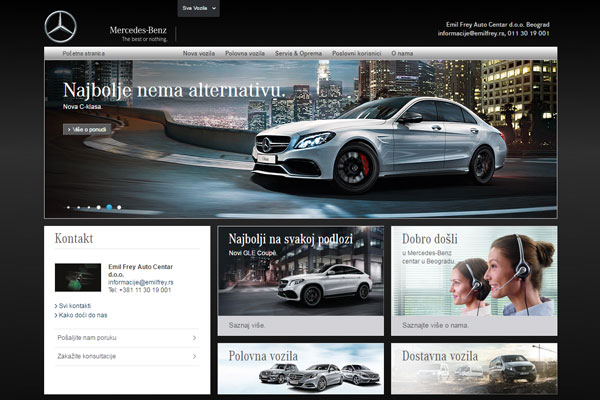Screen dimensions: 600x400
Task: Open Servis & Oprema menu
Action: [298, 53]
